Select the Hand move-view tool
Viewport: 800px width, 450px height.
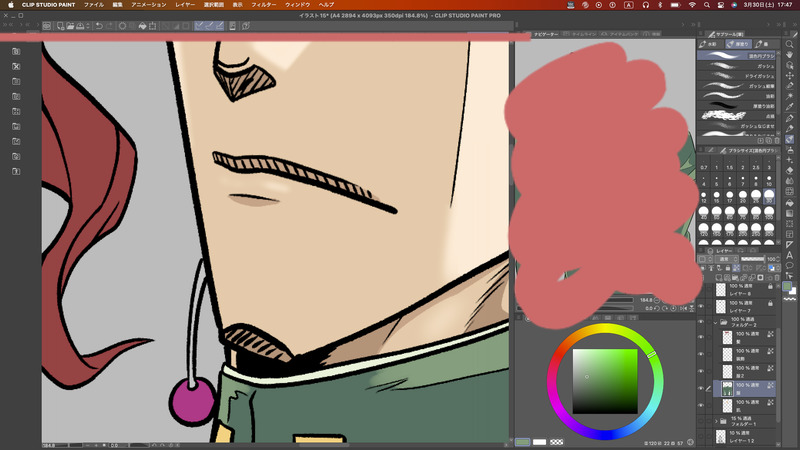click(790, 55)
